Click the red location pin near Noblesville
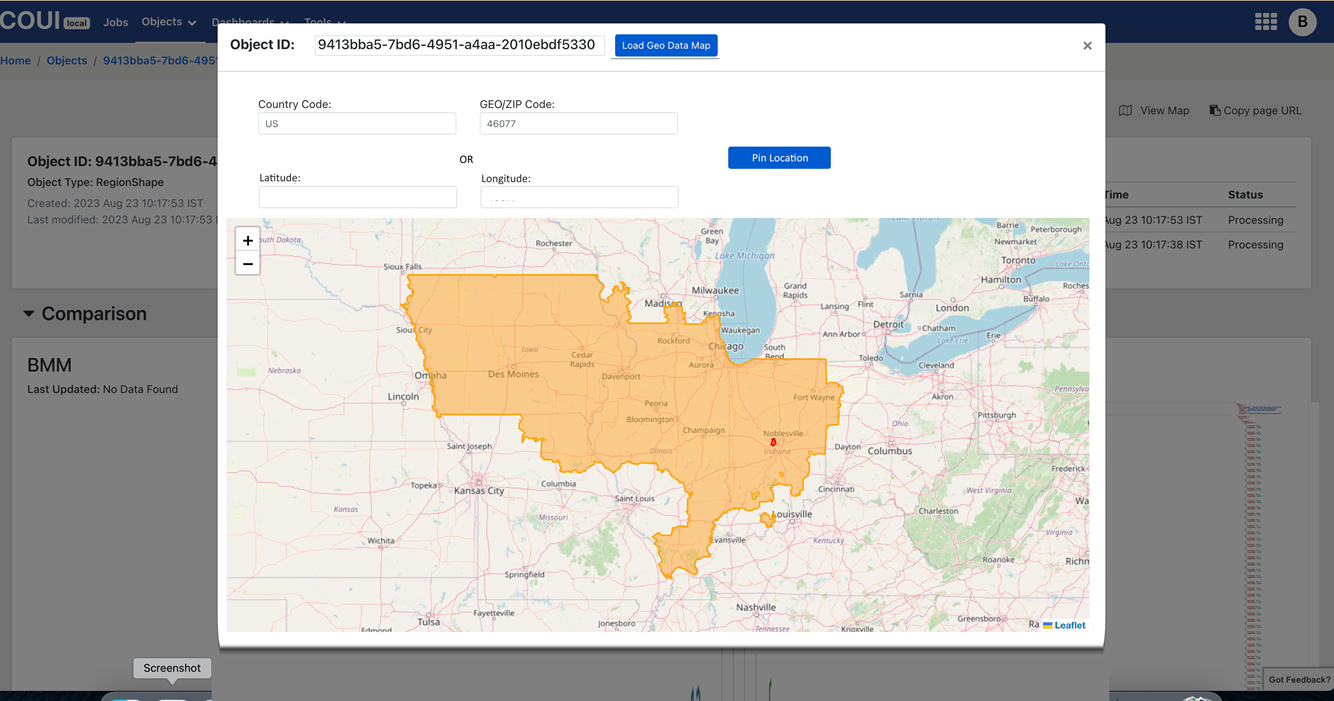This screenshot has height=701, width=1334. pyautogui.click(x=773, y=442)
